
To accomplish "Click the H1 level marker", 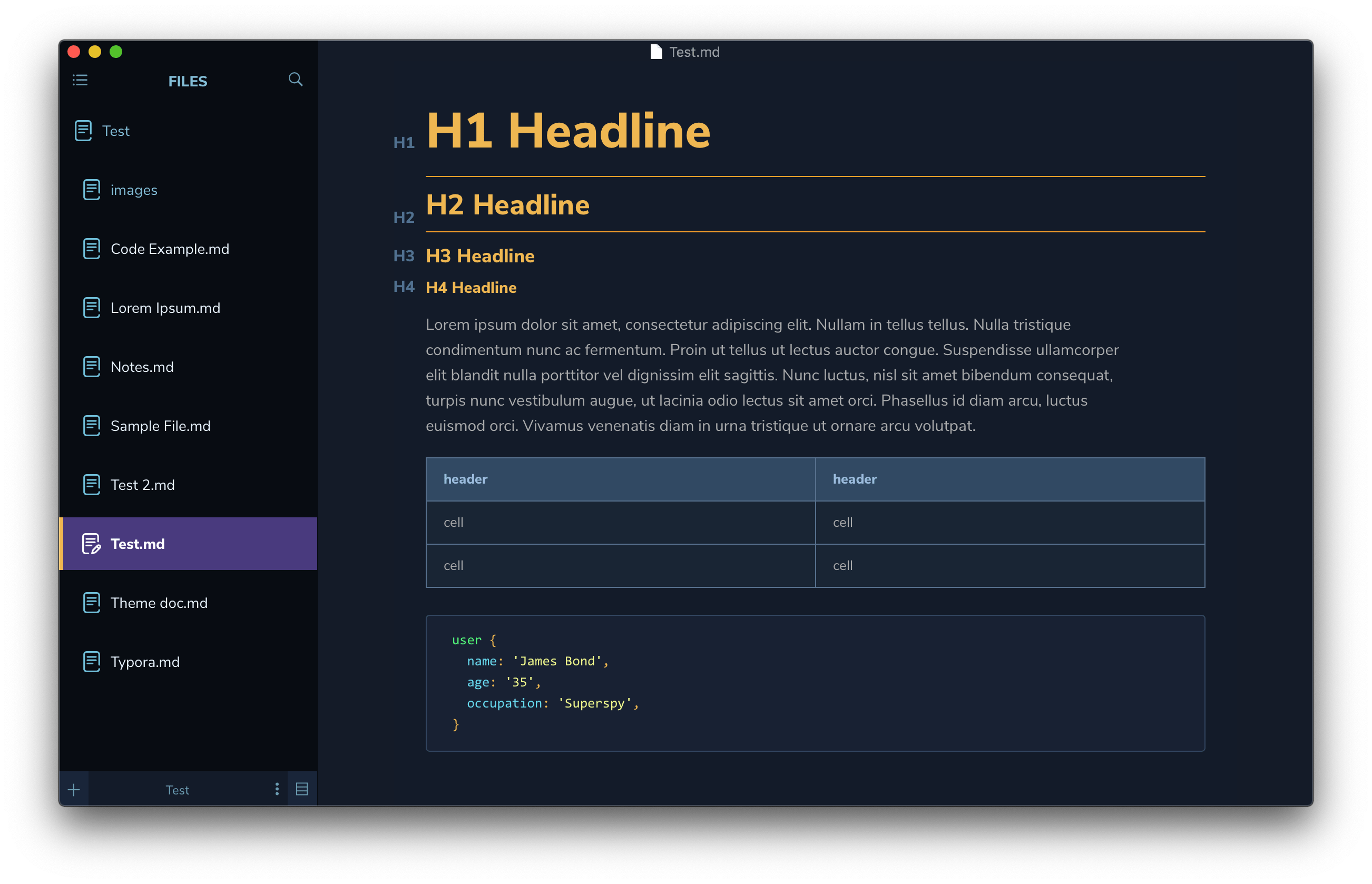I will click(x=404, y=143).
